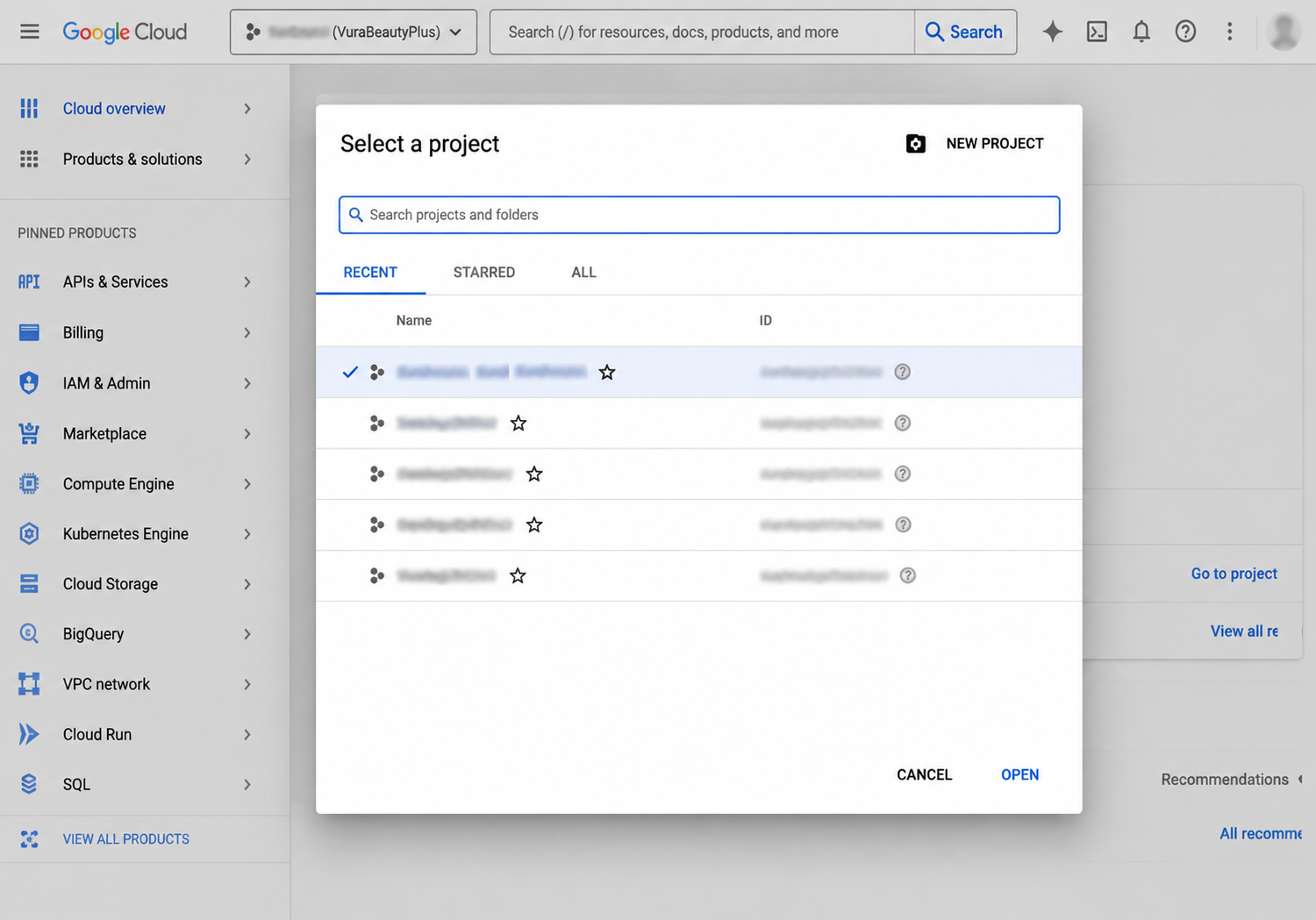Click the Google Cloud logo
1316x920 pixels.
click(x=125, y=32)
